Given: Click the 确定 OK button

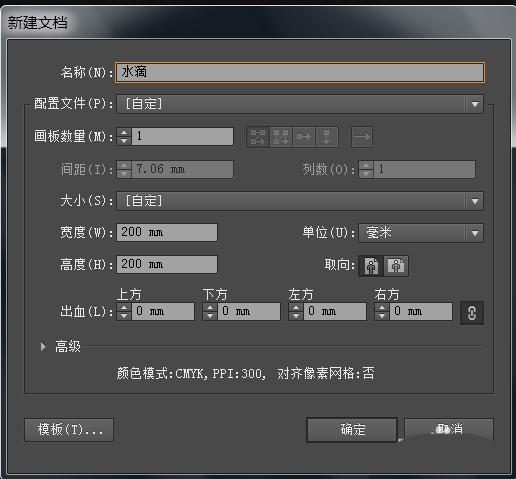Looking at the screenshot, I should (x=352, y=430).
